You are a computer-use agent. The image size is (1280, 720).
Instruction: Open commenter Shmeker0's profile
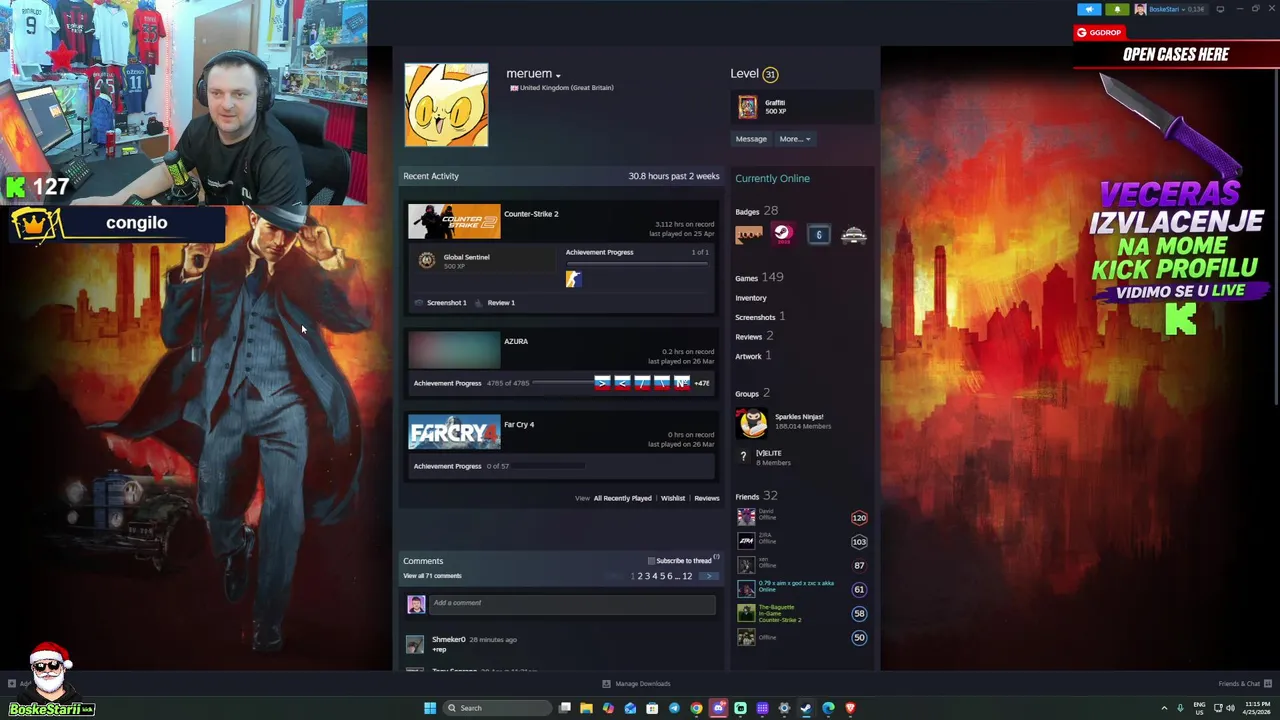pyautogui.click(x=448, y=640)
